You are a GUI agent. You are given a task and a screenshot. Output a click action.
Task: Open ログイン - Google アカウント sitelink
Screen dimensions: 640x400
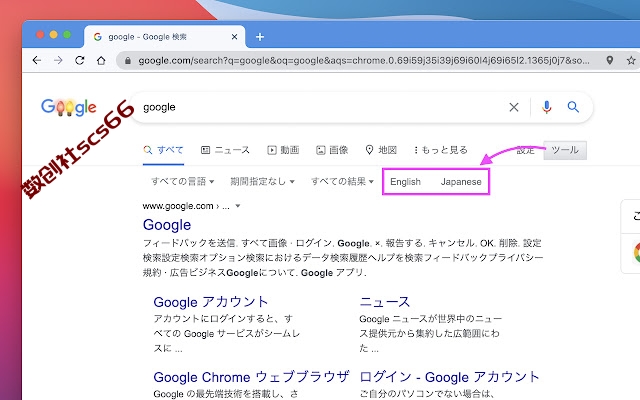click(449, 377)
